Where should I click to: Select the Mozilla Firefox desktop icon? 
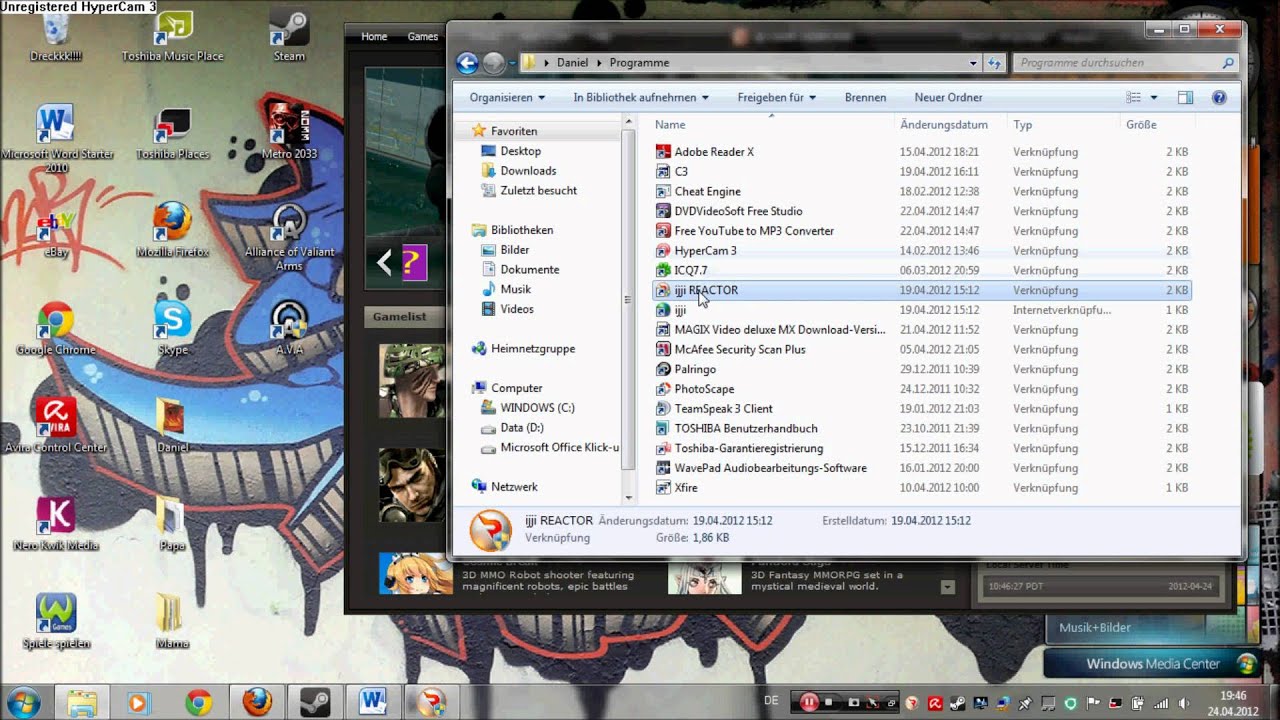(x=172, y=228)
